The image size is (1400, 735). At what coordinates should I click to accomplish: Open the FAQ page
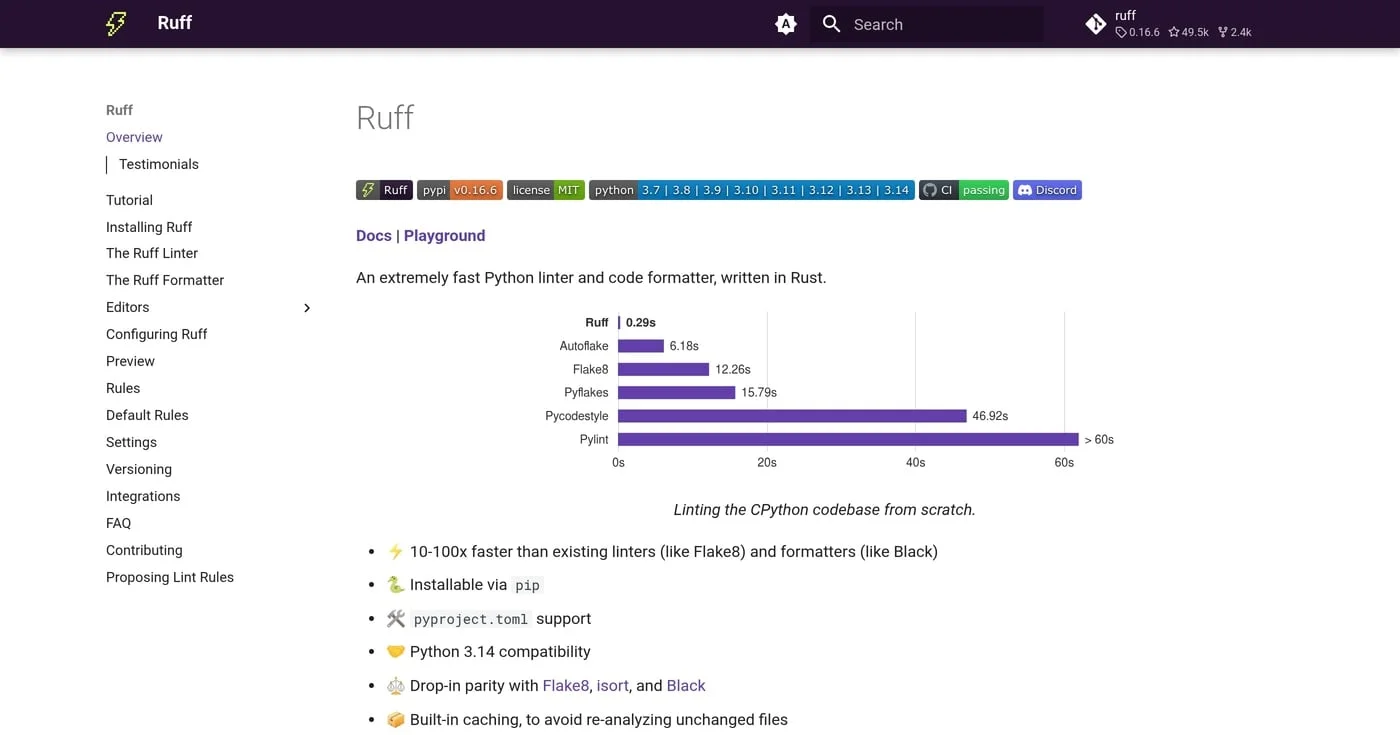coord(118,523)
